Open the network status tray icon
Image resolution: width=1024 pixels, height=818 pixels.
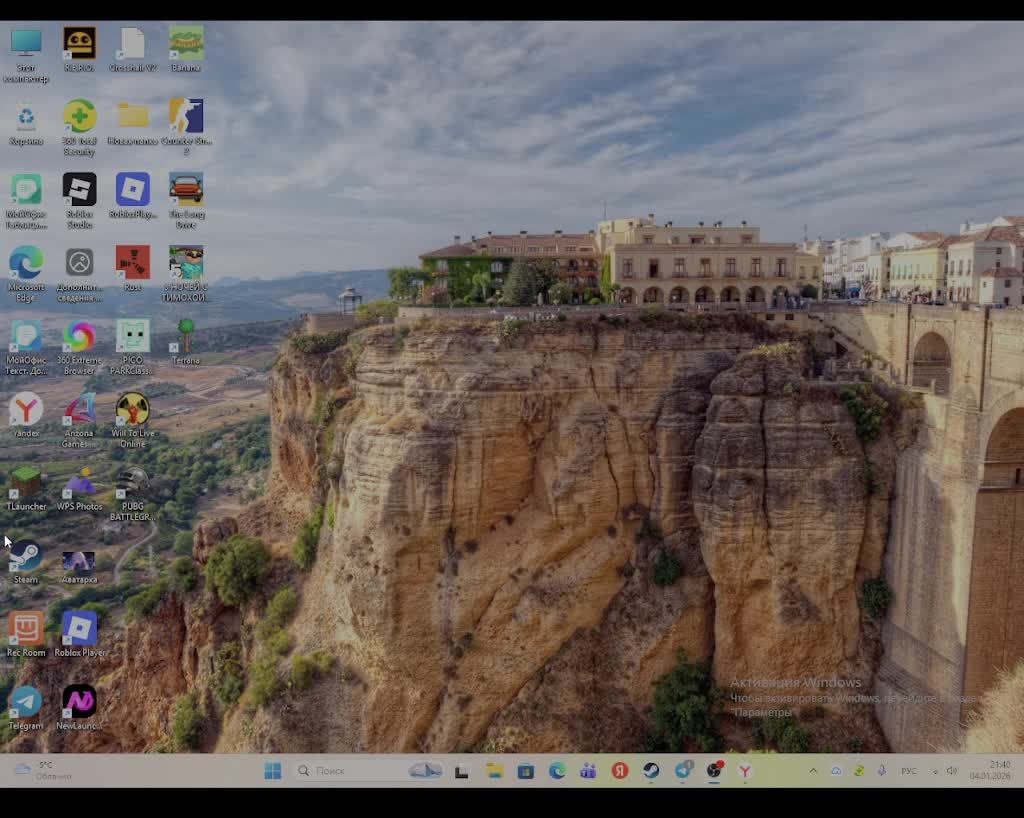(x=935, y=771)
